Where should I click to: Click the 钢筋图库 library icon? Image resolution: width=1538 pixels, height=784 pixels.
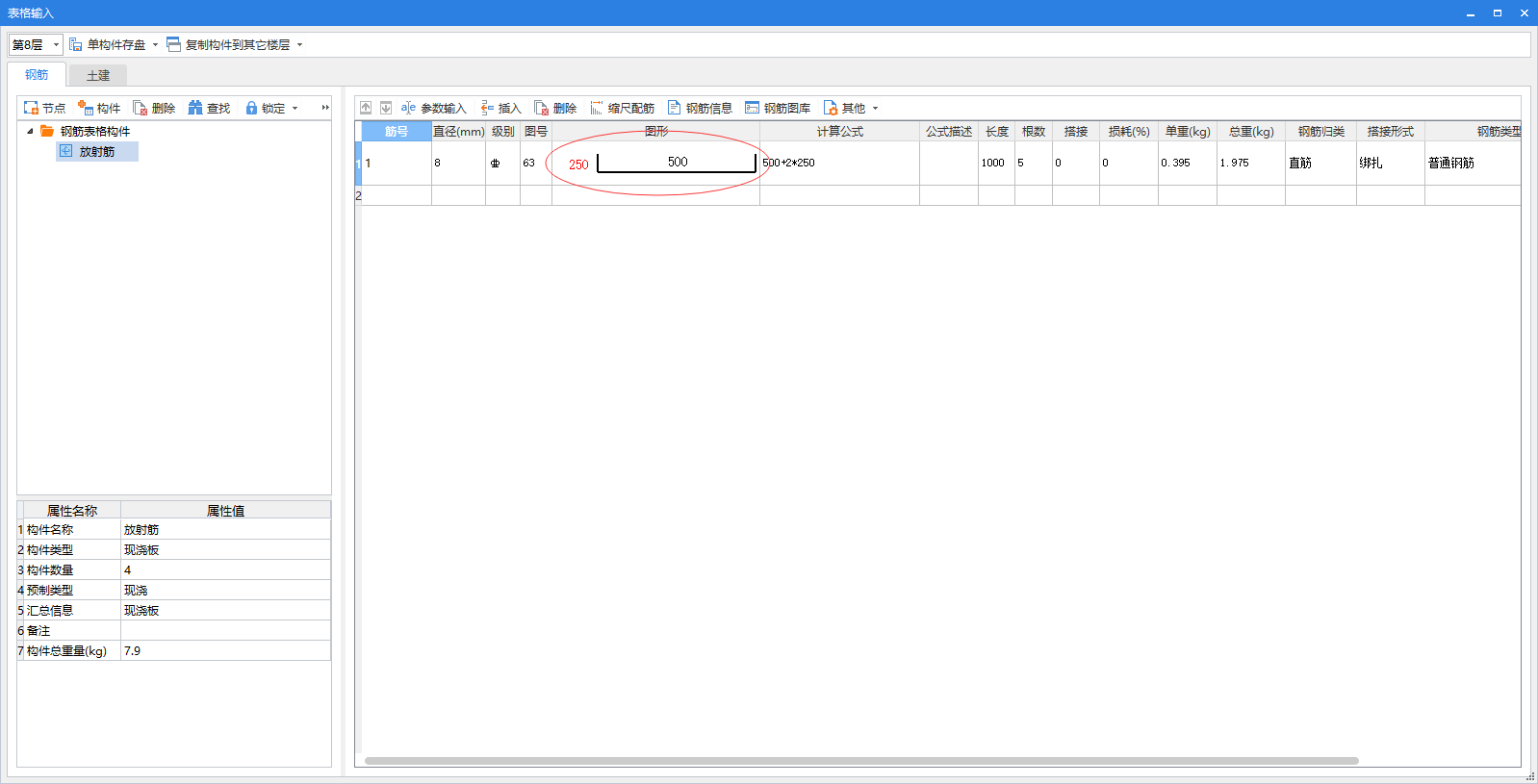(752, 108)
